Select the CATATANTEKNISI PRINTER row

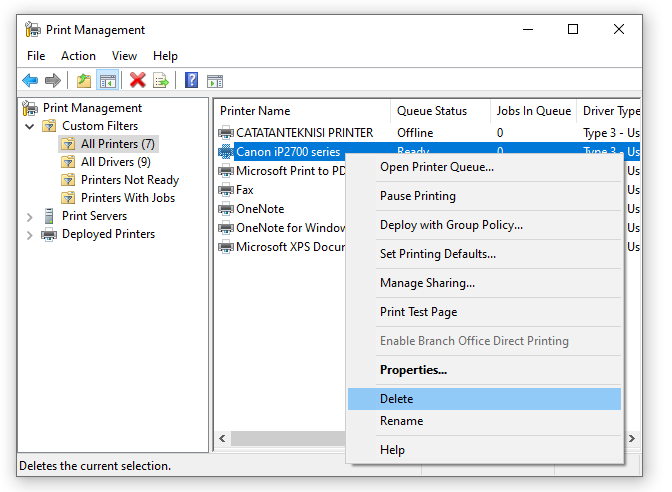tap(304, 133)
